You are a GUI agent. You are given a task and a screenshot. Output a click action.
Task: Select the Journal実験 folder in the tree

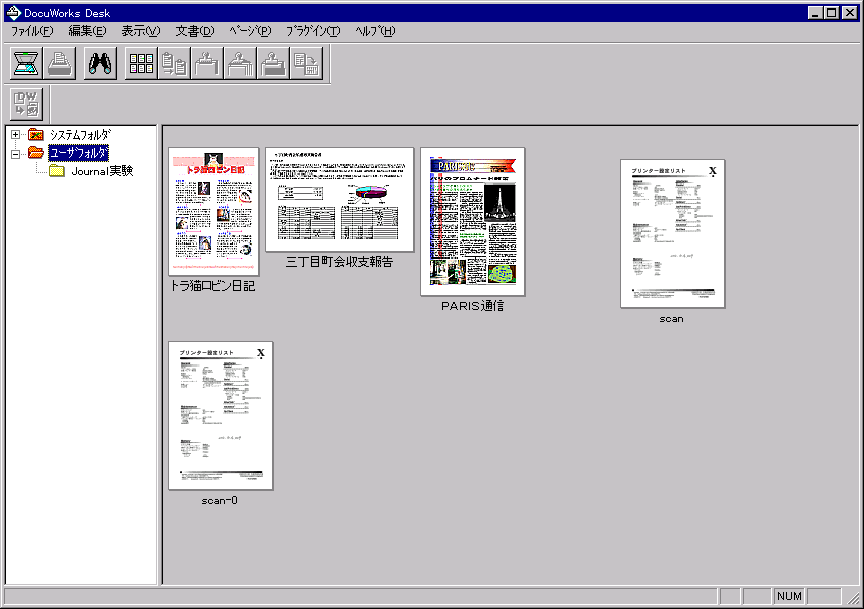click(101, 171)
